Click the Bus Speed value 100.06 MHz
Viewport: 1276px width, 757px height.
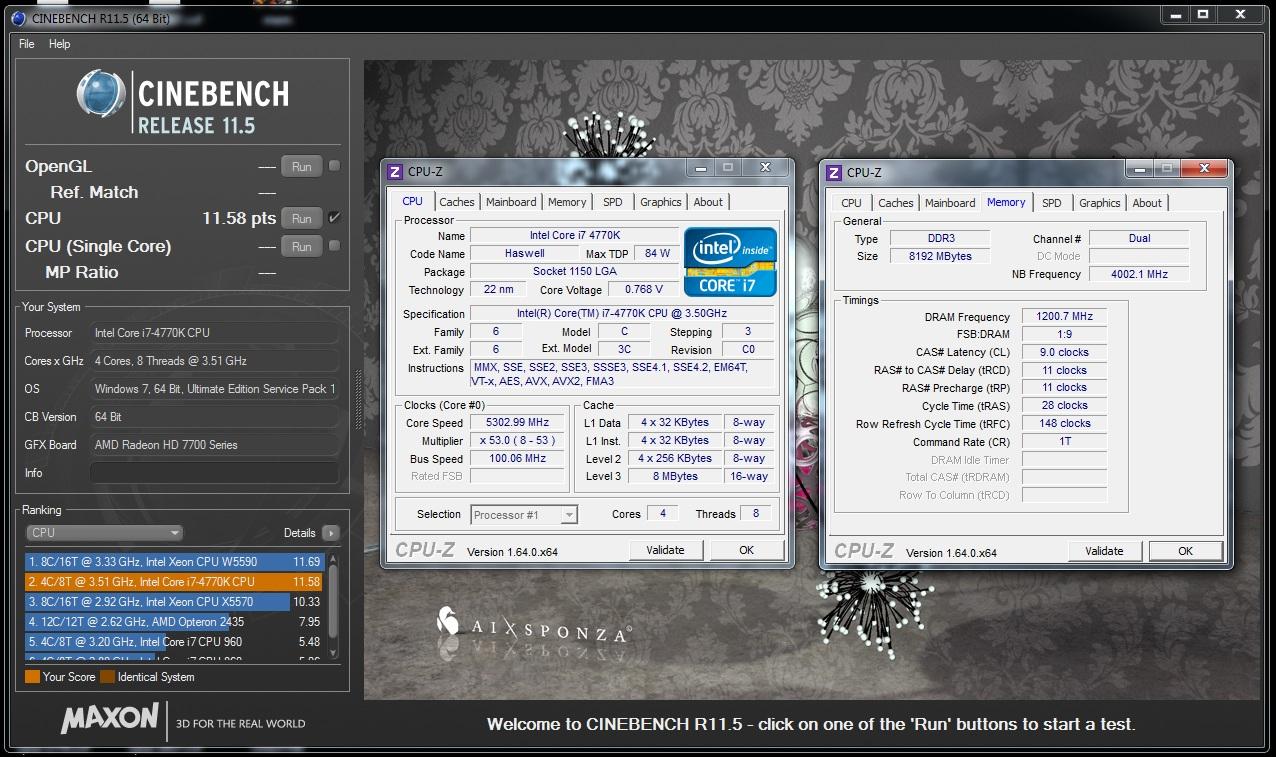pos(517,459)
